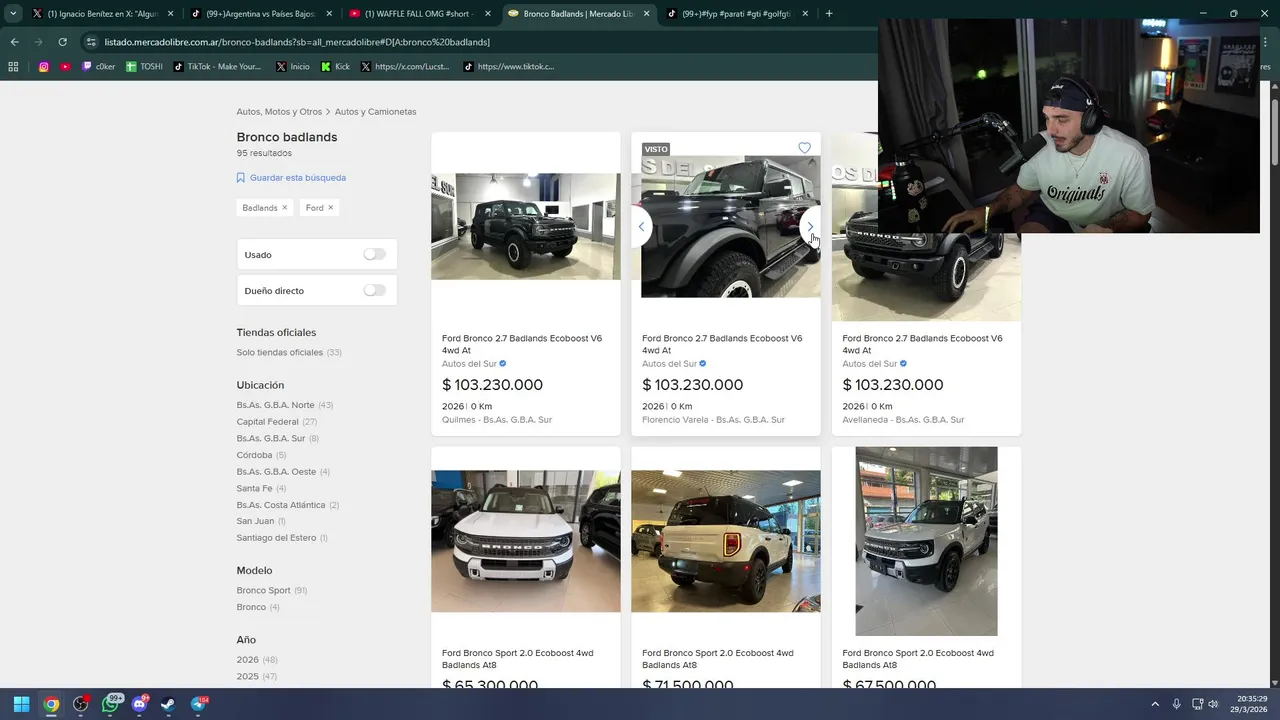Image resolution: width=1280 pixels, height=720 pixels.
Task: Save the Florencio Varela Bronco to favorites heart
Action: (804, 148)
